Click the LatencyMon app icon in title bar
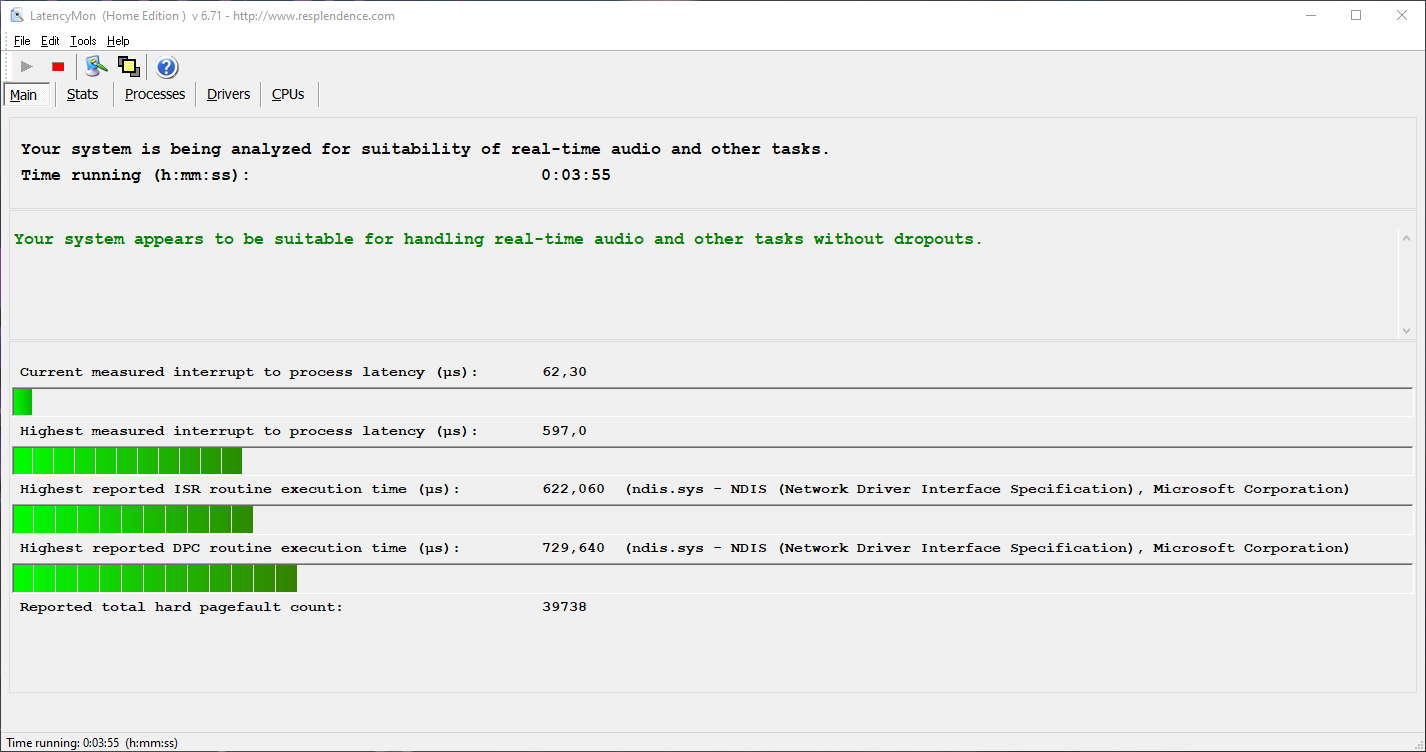 pyautogui.click(x=17, y=15)
